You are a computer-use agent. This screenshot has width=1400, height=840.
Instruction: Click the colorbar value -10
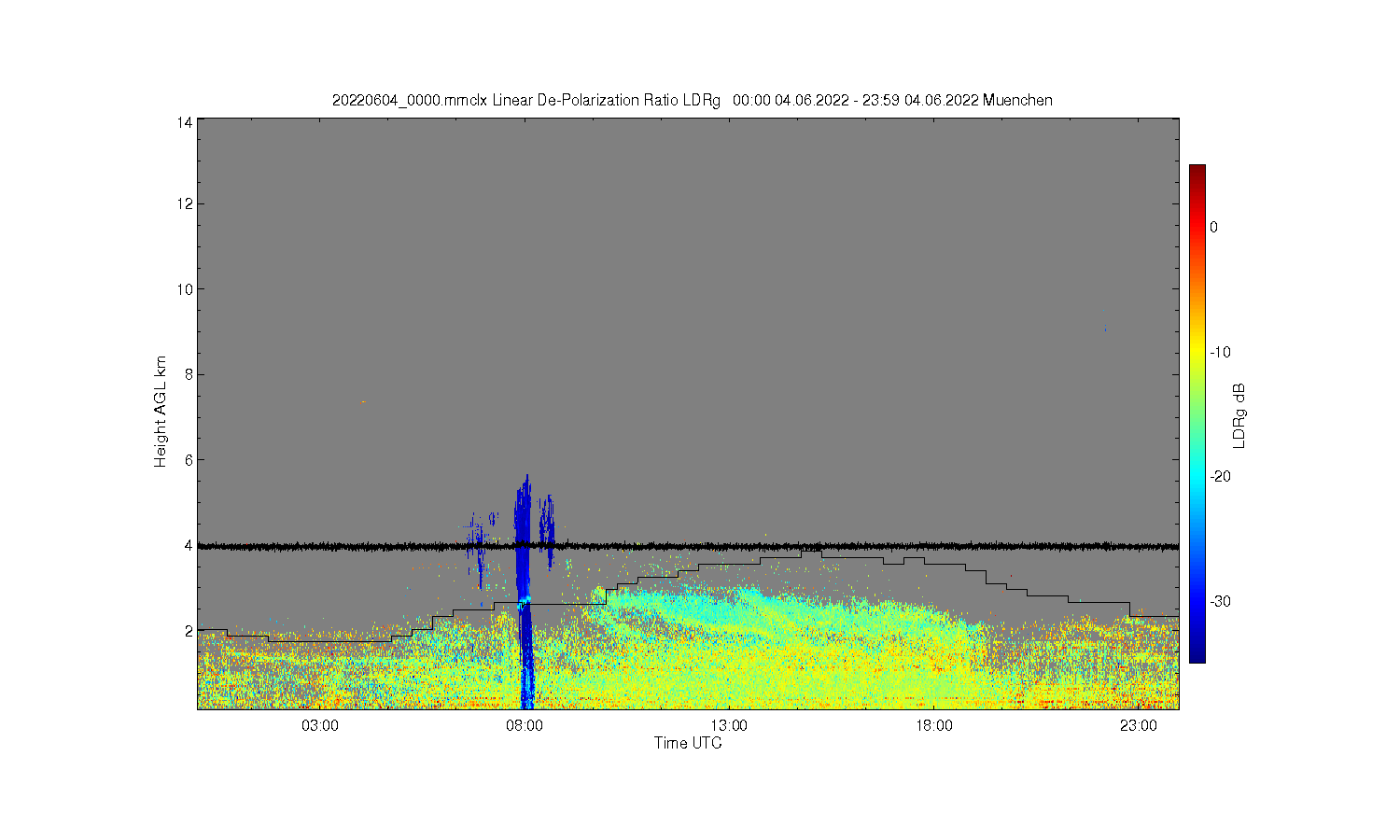coord(1220,352)
